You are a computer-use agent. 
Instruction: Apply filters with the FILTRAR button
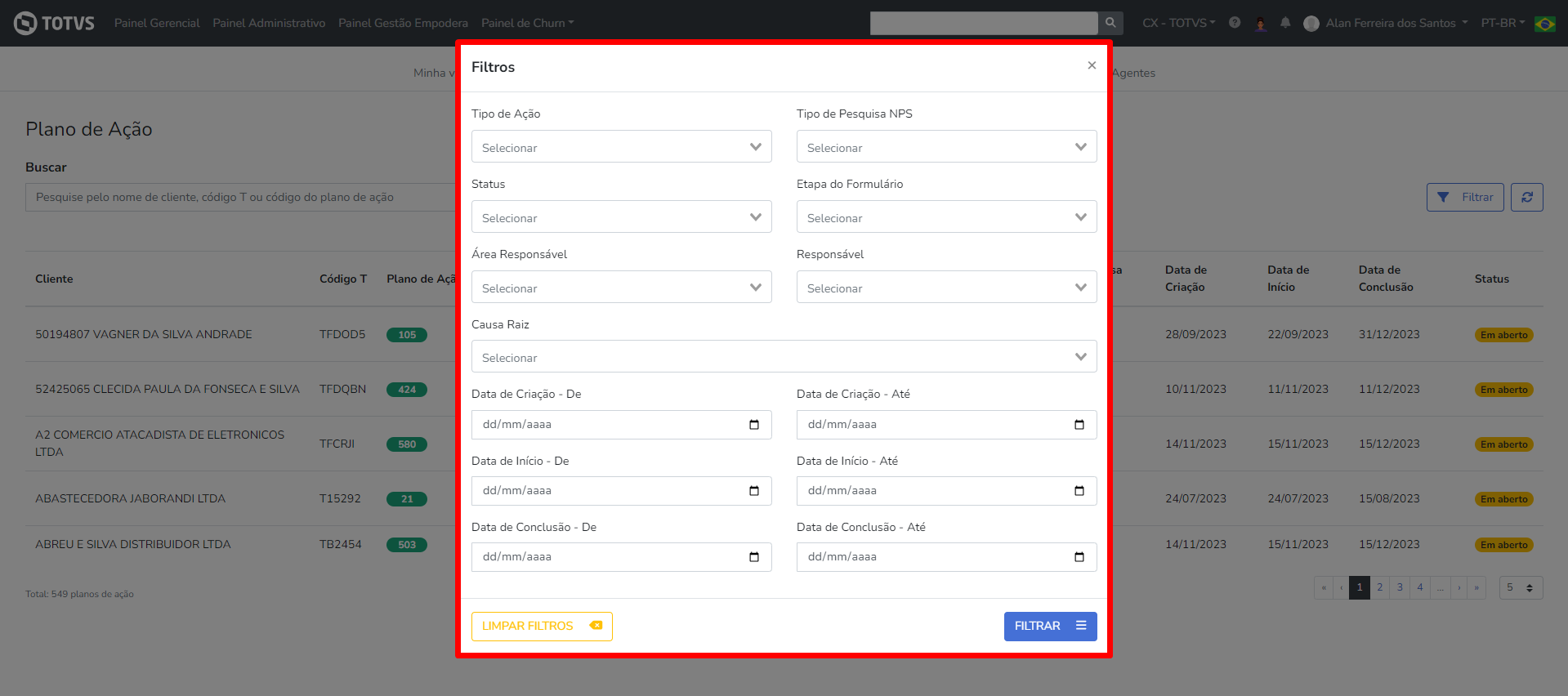pyautogui.click(x=1050, y=626)
